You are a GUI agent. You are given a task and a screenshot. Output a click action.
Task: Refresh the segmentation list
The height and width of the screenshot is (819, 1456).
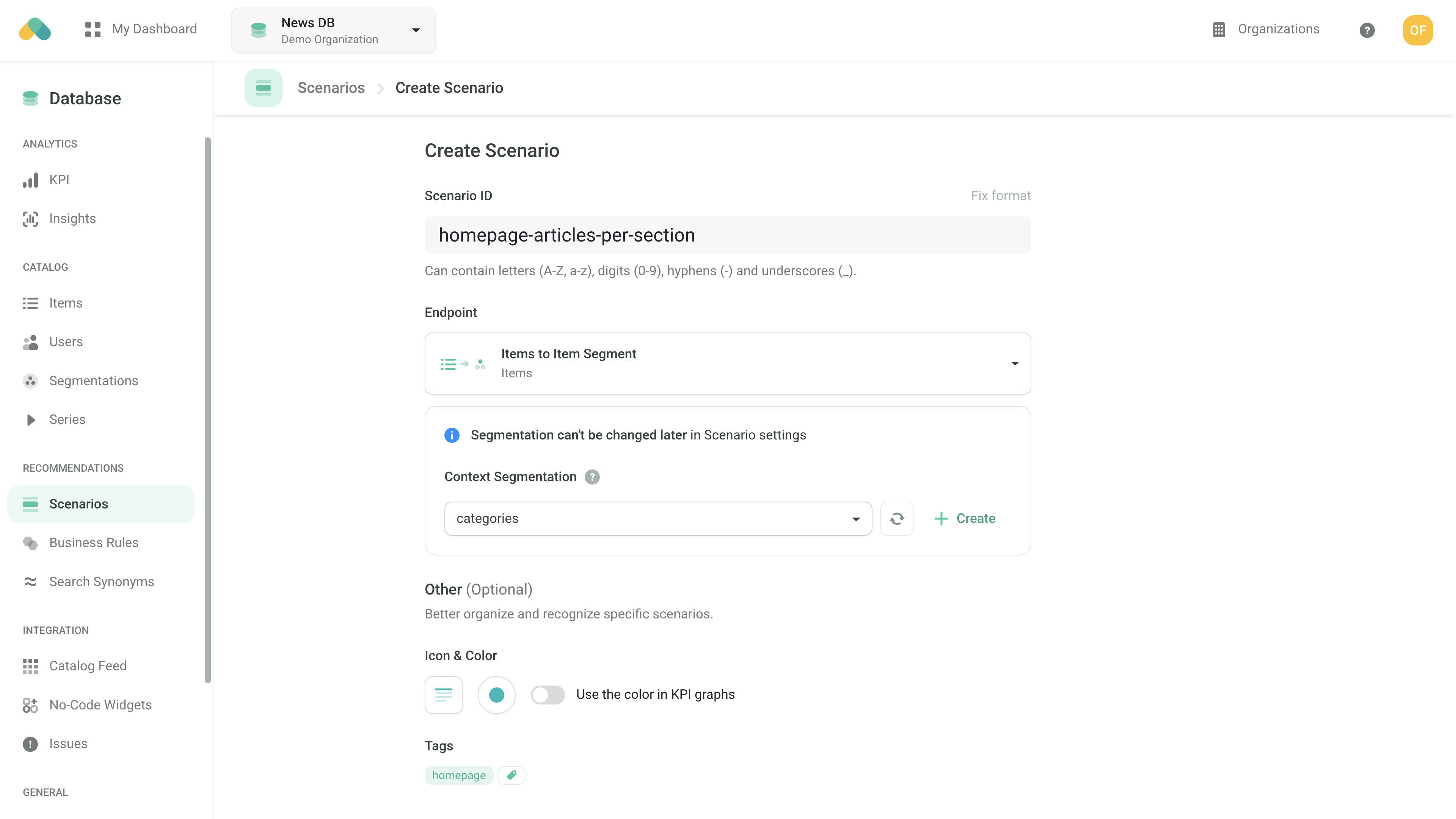tap(896, 518)
